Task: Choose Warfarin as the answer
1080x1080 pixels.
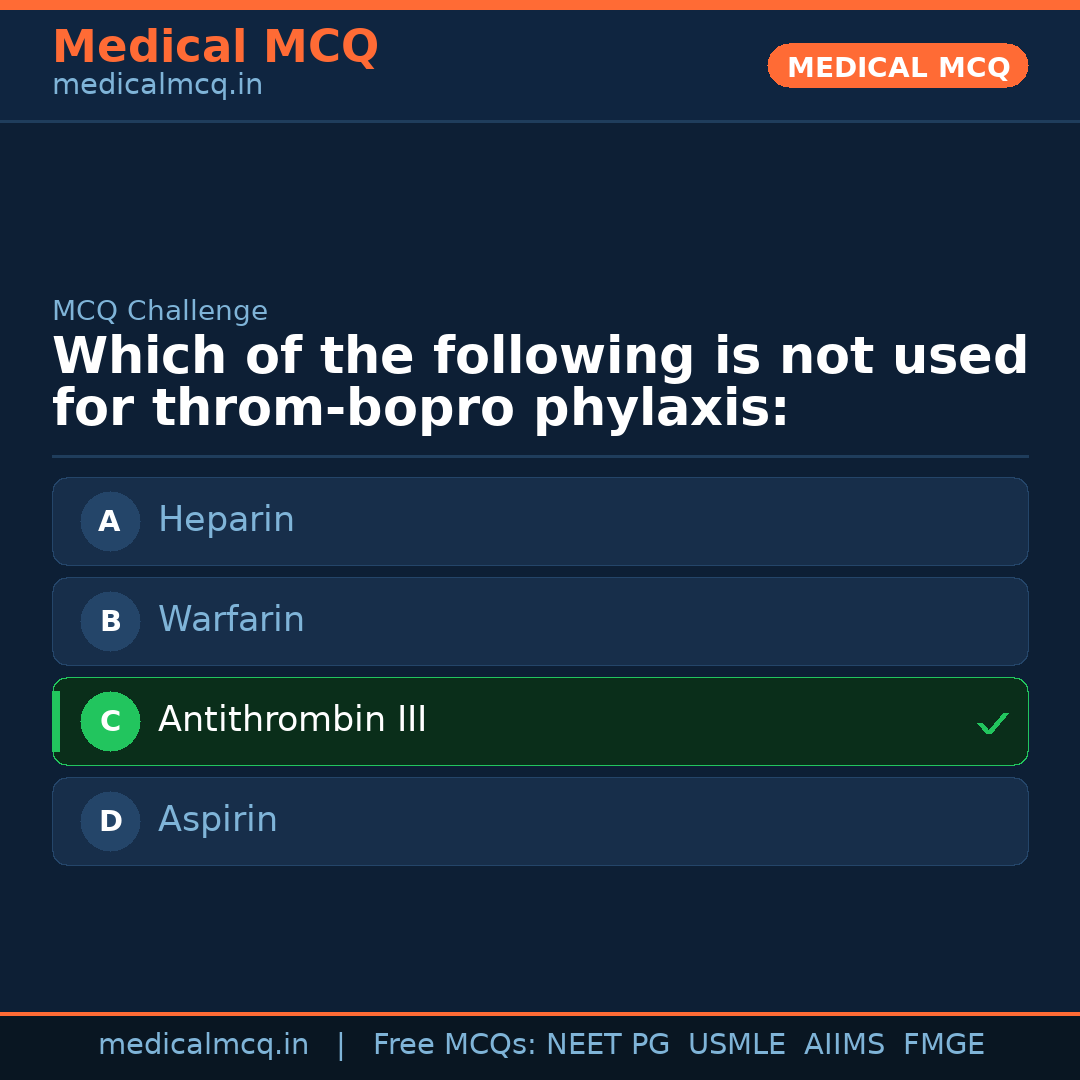Action: tap(540, 621)
